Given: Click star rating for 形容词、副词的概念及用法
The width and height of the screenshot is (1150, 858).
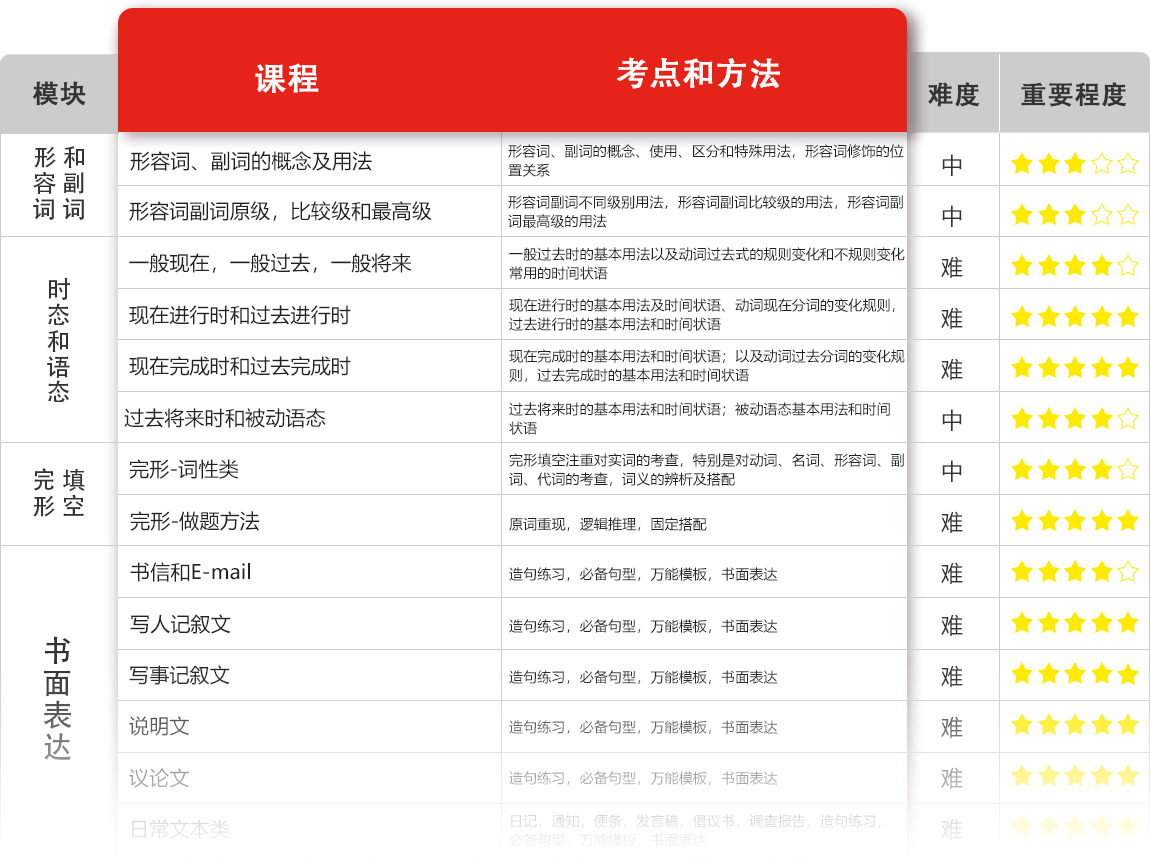Looking at the screenshot, I should [1074, 164].
